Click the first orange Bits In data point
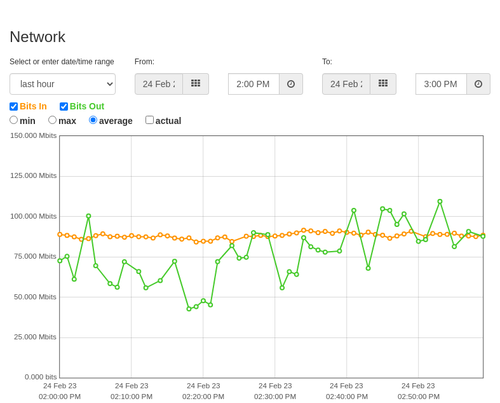This screenshot has width=500, height=403. 60,234
